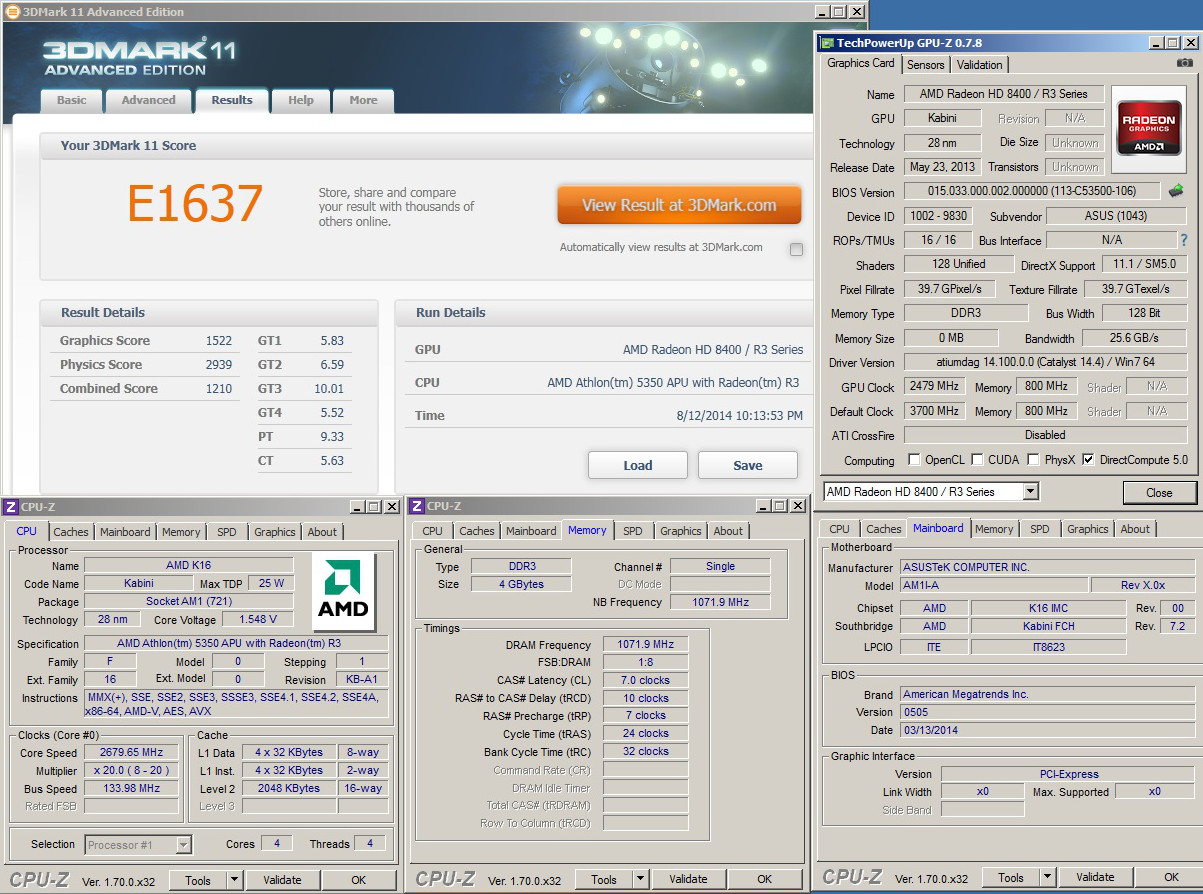Switch to the Sensors tab in GPU-Z

pos(925,65)
